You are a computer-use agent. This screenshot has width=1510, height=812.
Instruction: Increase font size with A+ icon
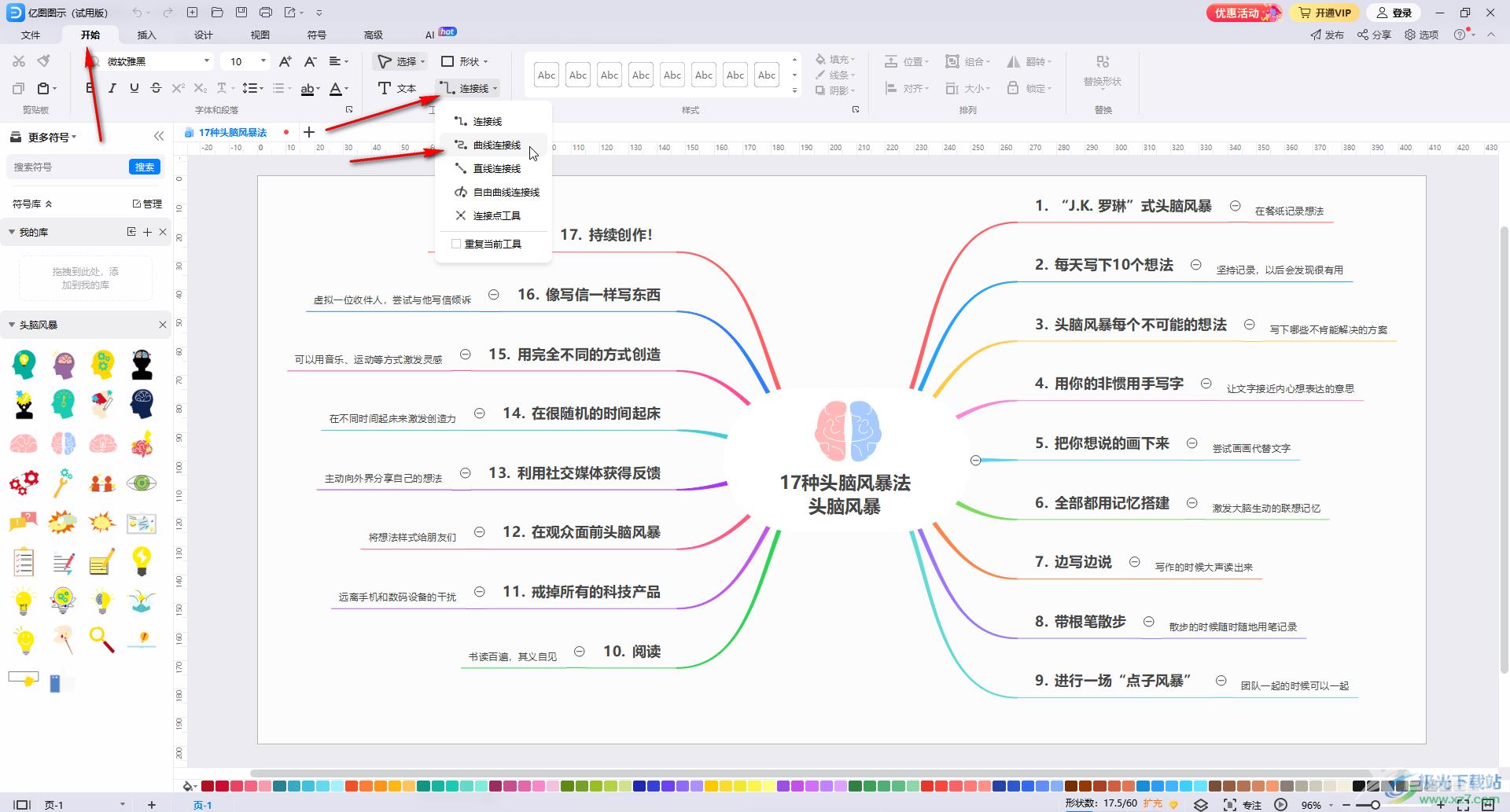pyautogui.click(x=285, y=61)
